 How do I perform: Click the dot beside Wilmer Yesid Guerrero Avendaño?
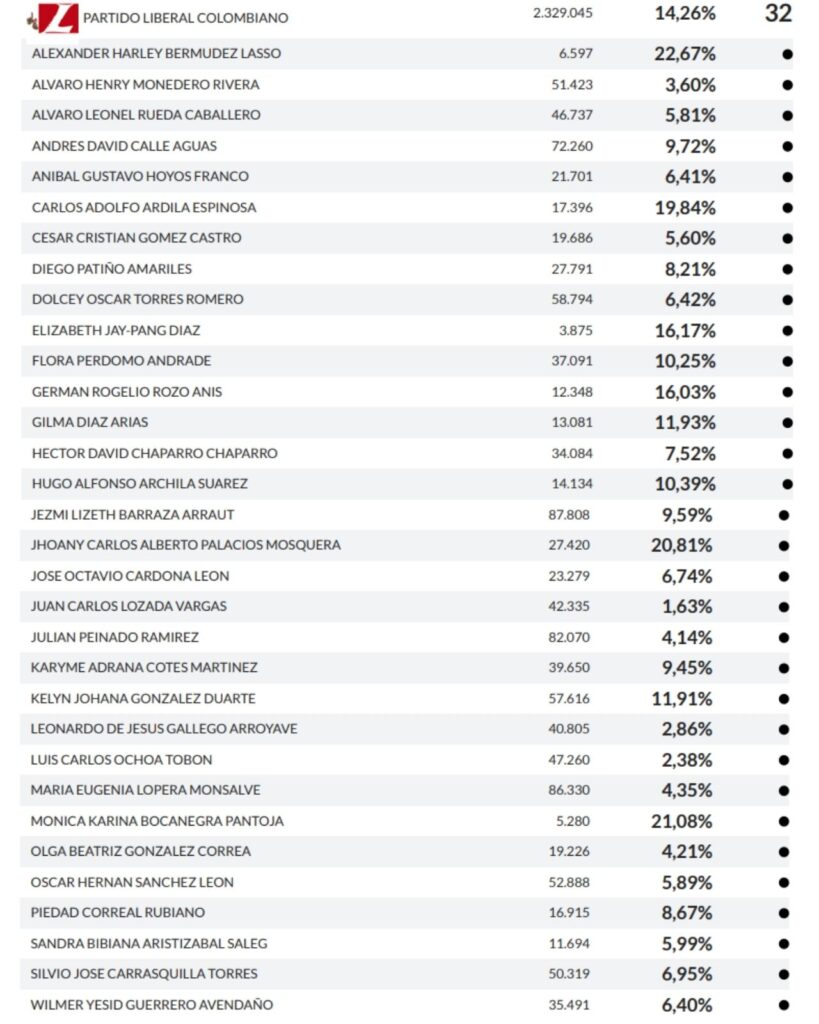tap(784, 1005)
